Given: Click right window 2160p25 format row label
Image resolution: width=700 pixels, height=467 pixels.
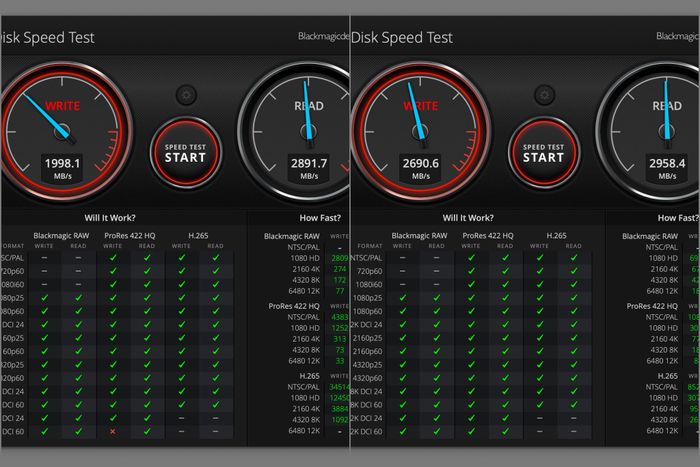Looking at the screenshot, I should [x=368, y=338].
